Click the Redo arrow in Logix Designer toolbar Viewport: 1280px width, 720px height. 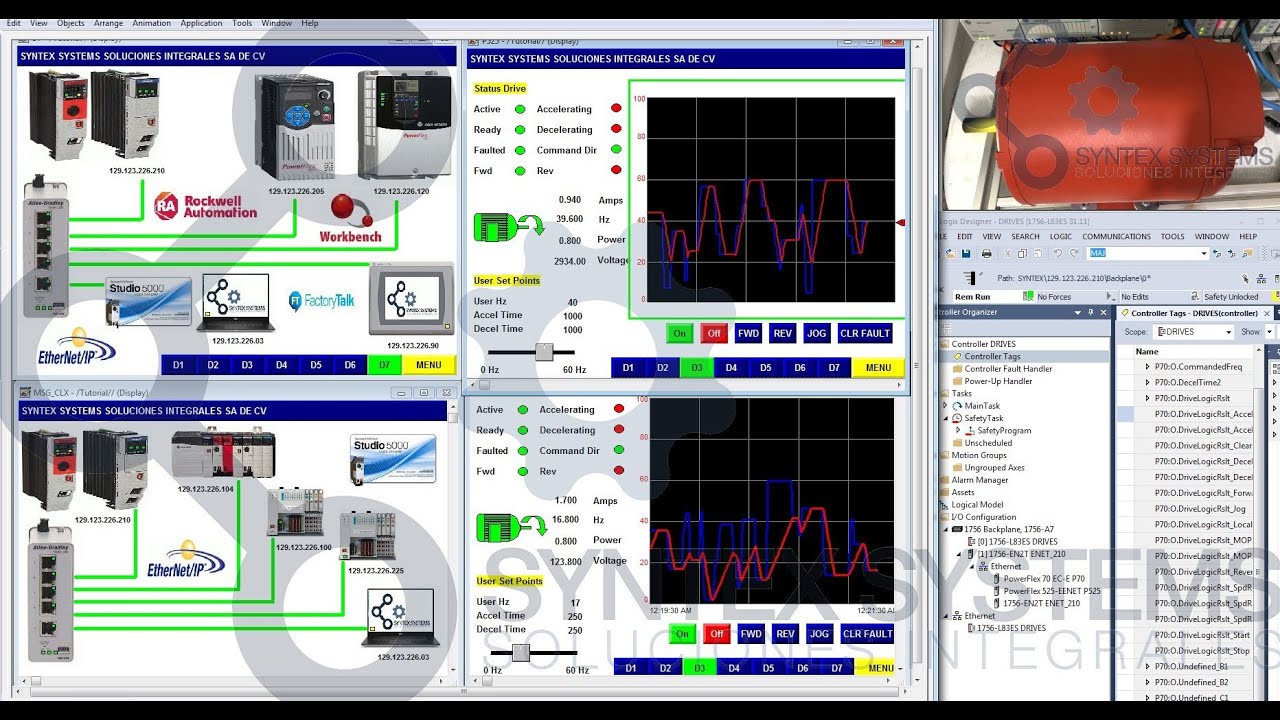click(1074, 254)
